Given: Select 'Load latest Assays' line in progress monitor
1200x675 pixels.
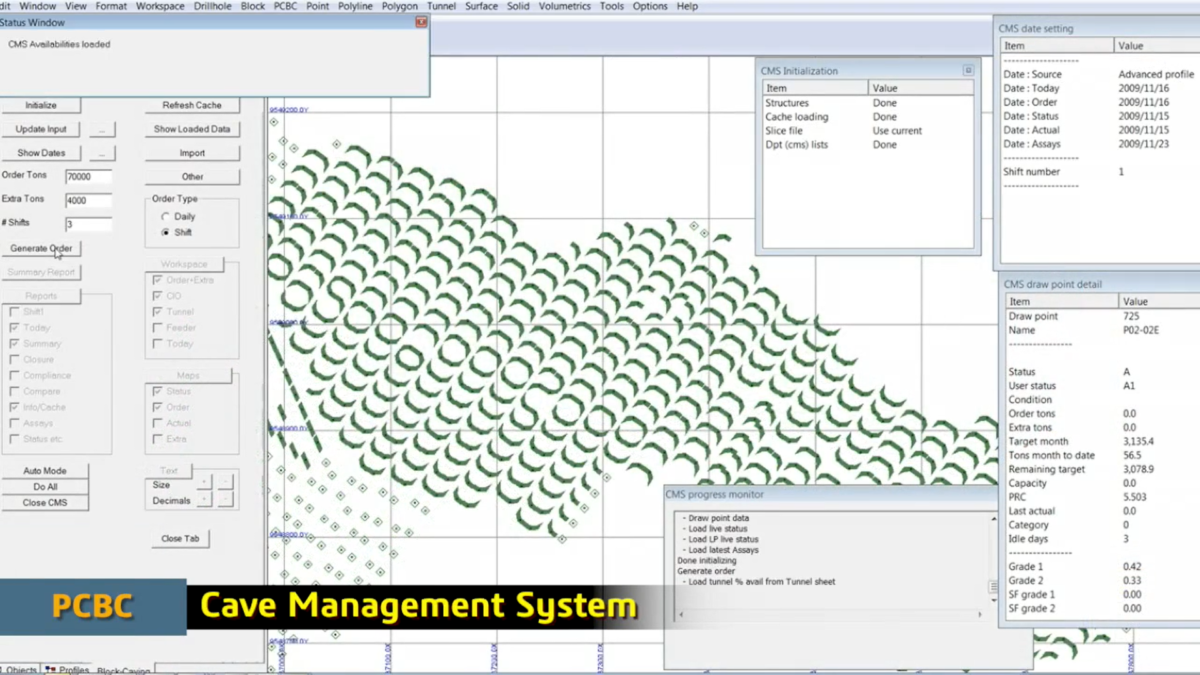Looking at the screenshot, I should [x=724, y=550].
